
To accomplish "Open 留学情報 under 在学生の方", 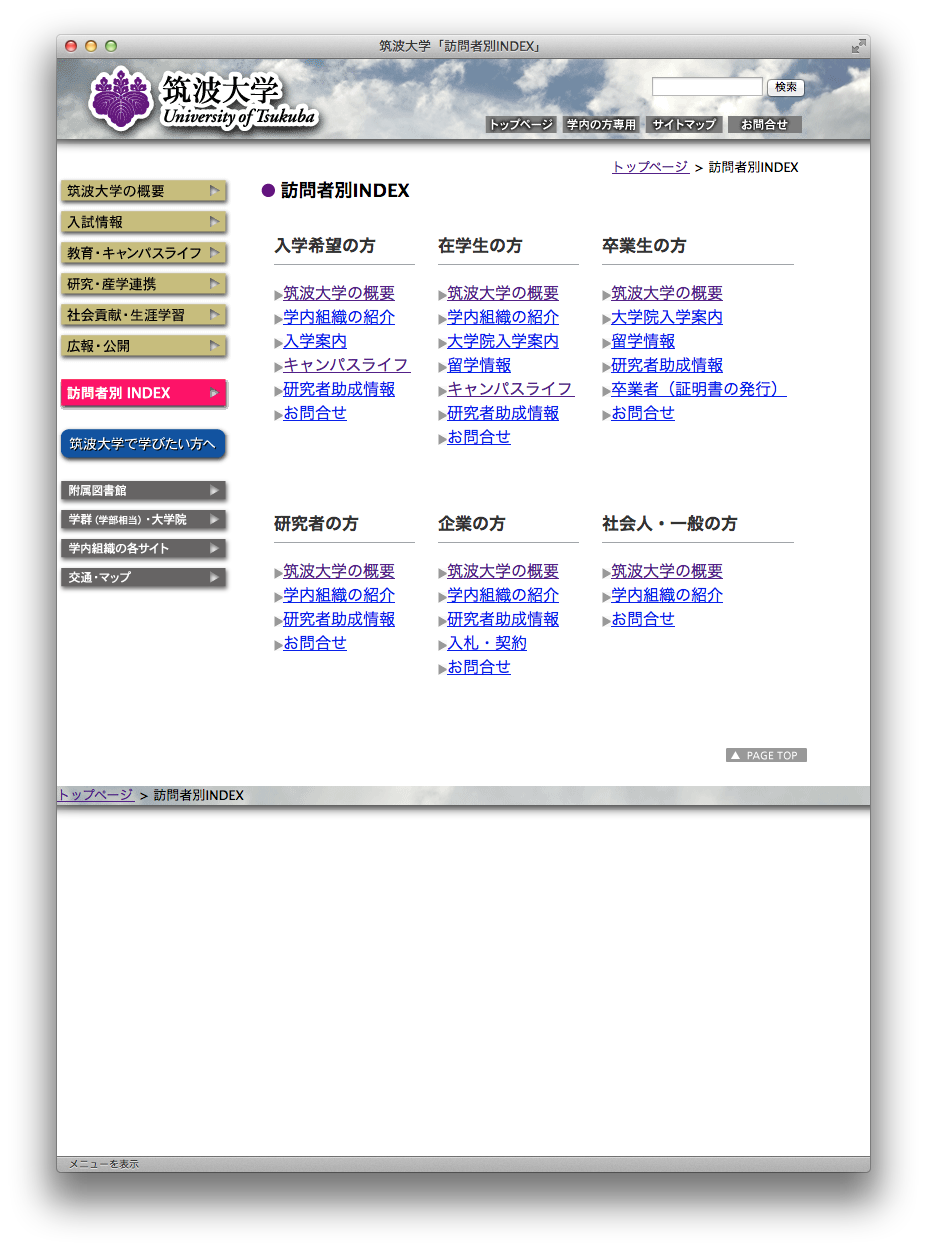I will [x=479, y=365].
